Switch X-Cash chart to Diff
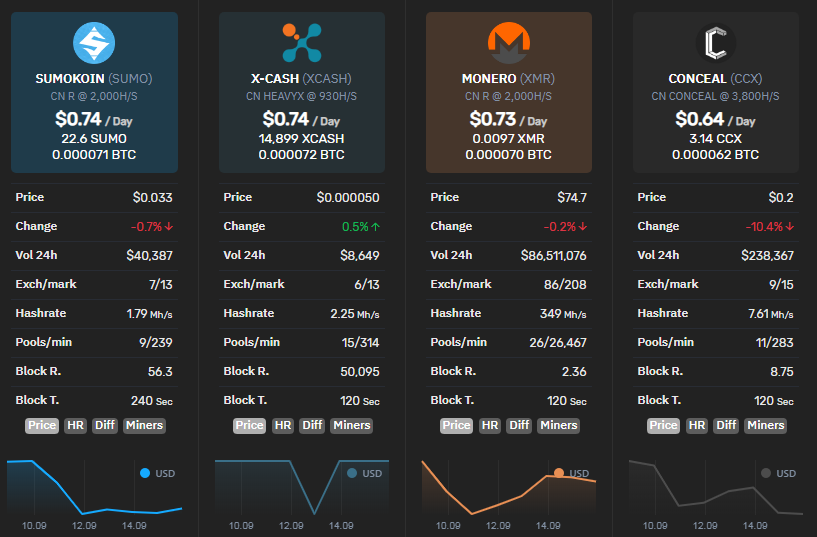 point(312,426)
